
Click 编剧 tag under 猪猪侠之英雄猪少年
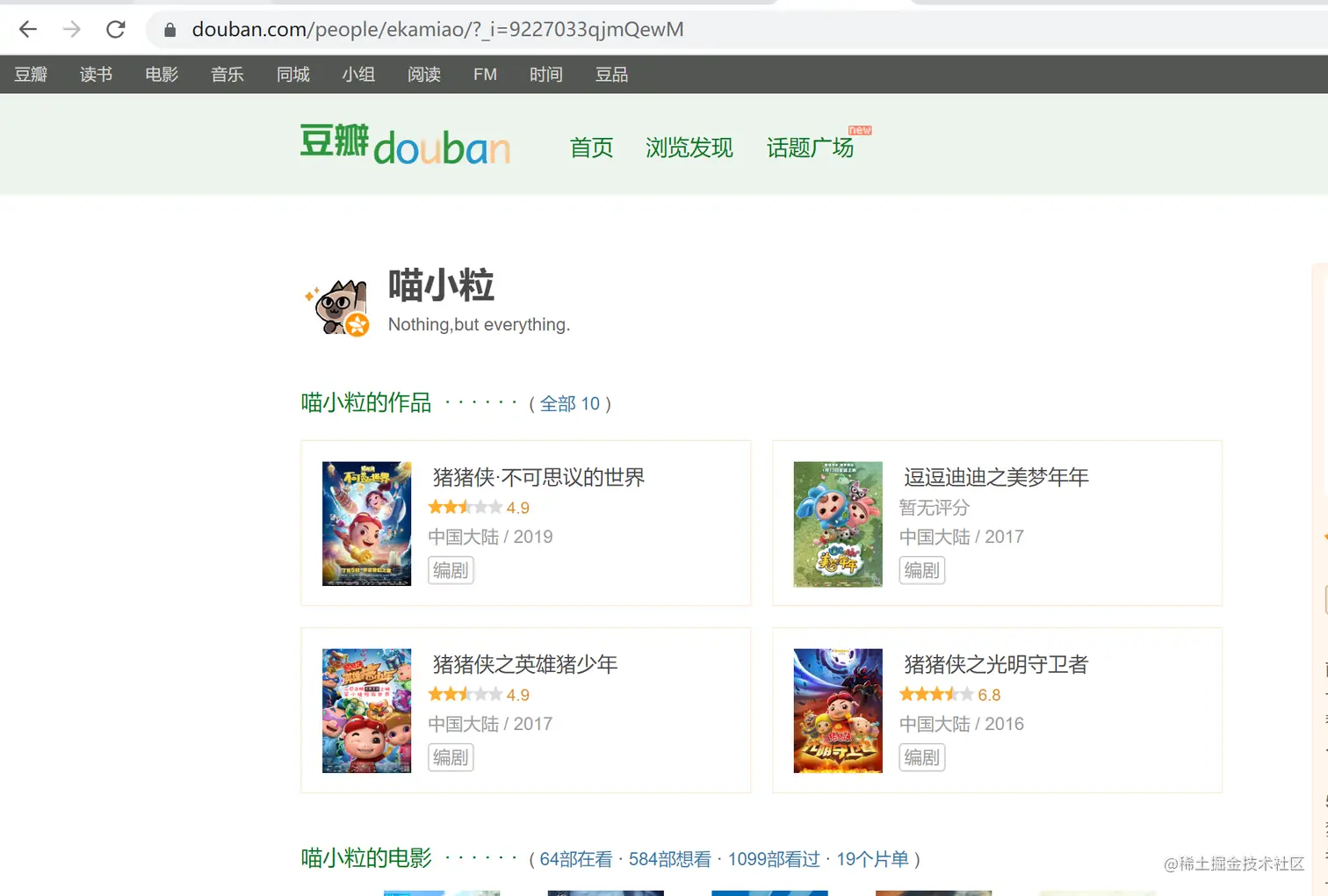coord(451,757)
